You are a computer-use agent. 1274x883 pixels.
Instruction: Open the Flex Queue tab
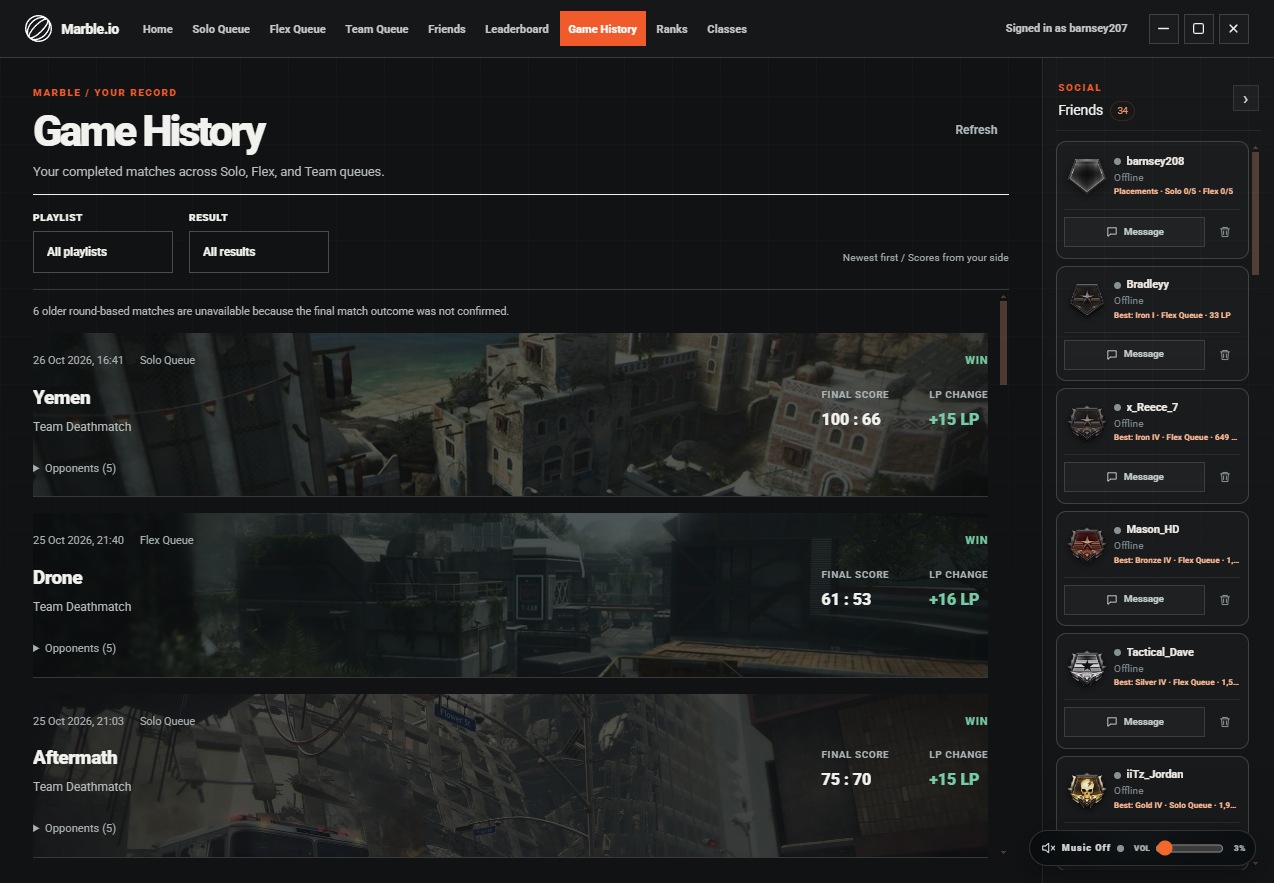point(298,29)
